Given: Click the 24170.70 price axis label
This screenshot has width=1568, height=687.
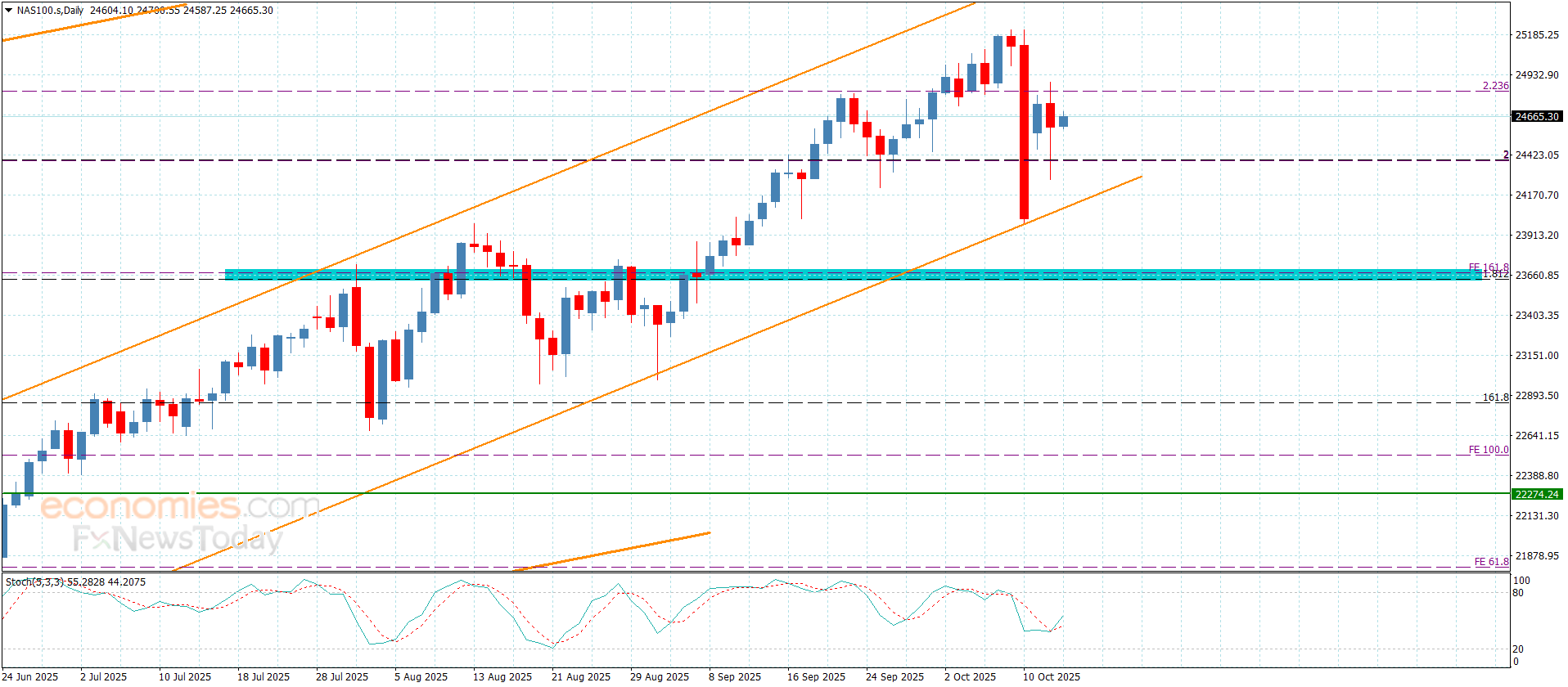Looking at the screenshot, I should click(x=1537, y=195).
